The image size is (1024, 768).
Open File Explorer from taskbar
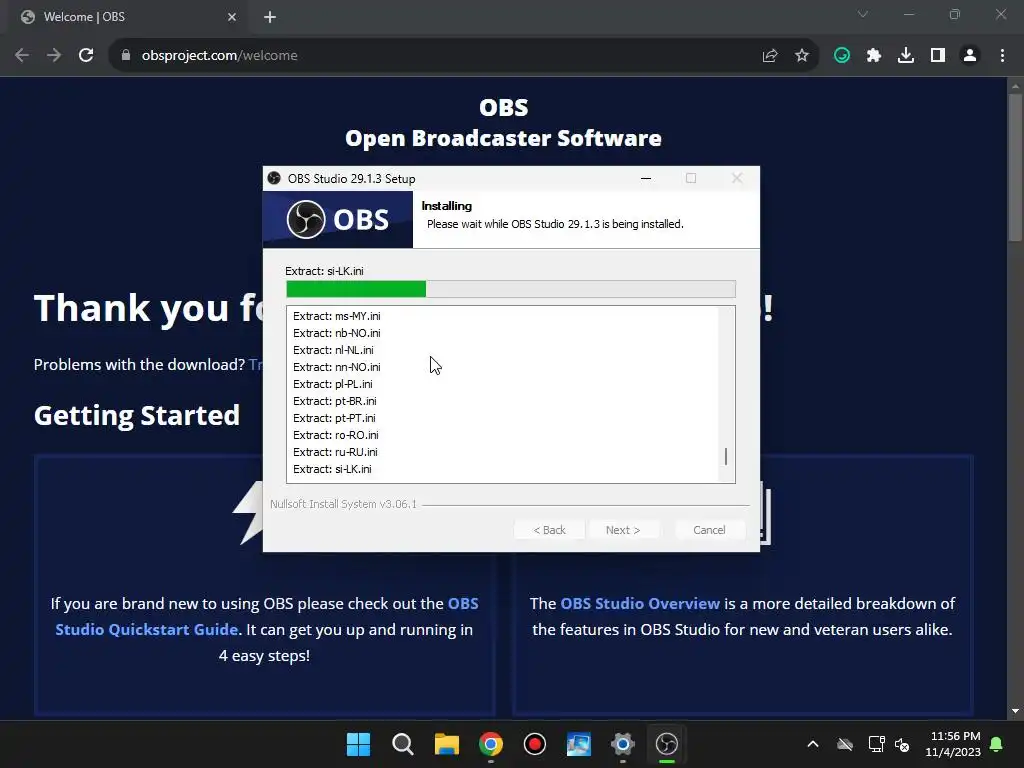pyautogui.click(x=447, y=744)
